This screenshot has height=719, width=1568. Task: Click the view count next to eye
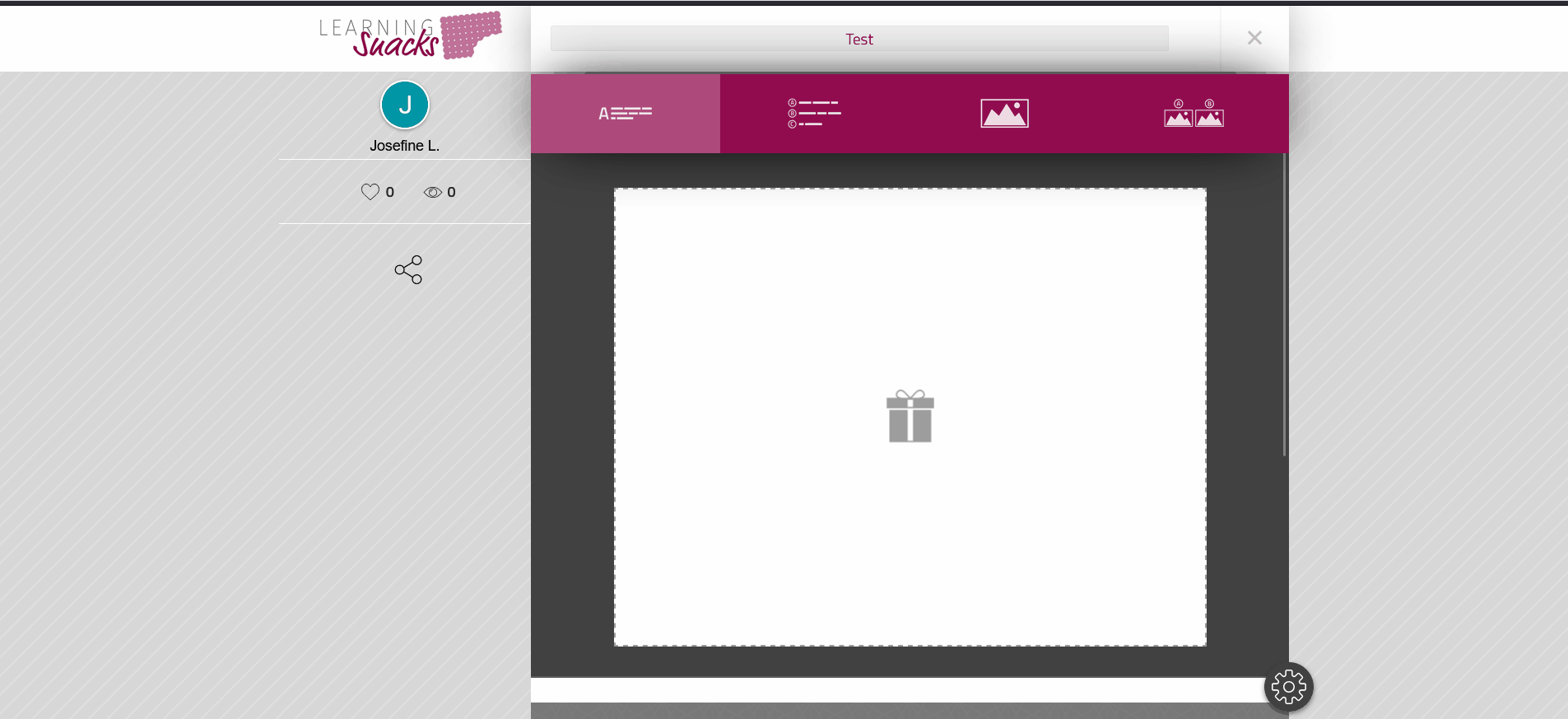point(451,192)
